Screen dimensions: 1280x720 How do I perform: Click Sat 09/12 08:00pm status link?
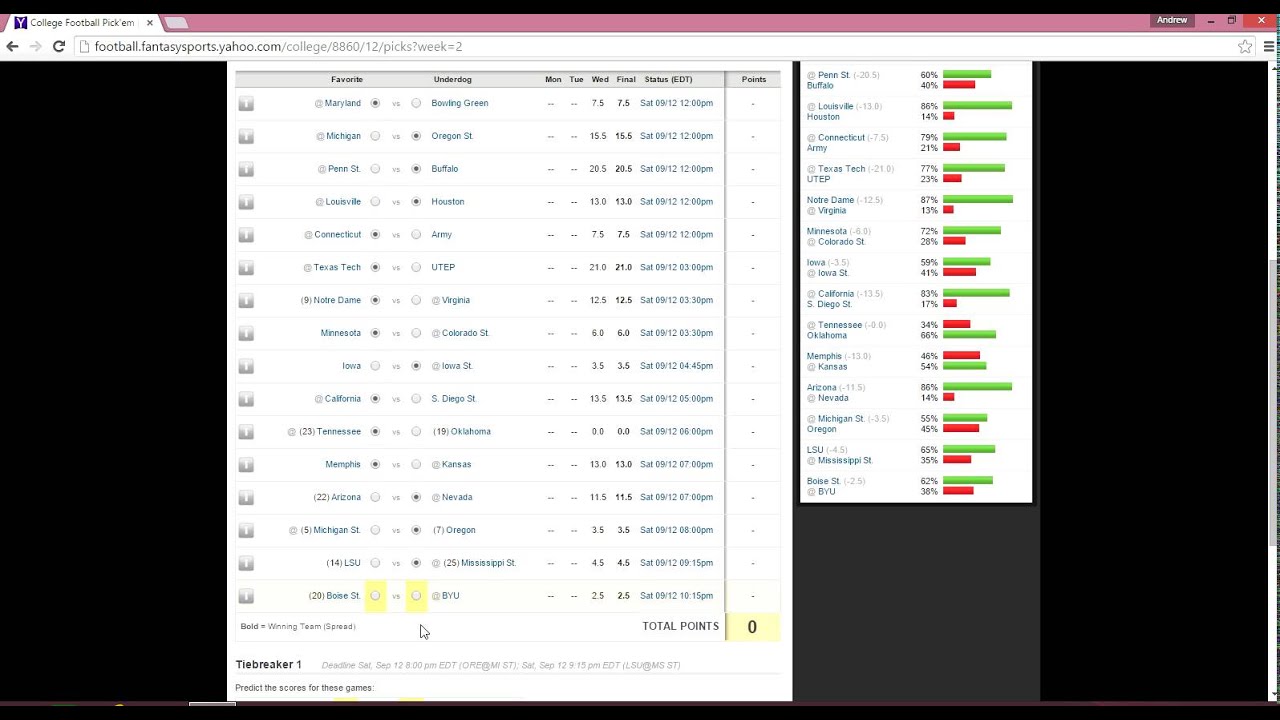click(676, 530)
